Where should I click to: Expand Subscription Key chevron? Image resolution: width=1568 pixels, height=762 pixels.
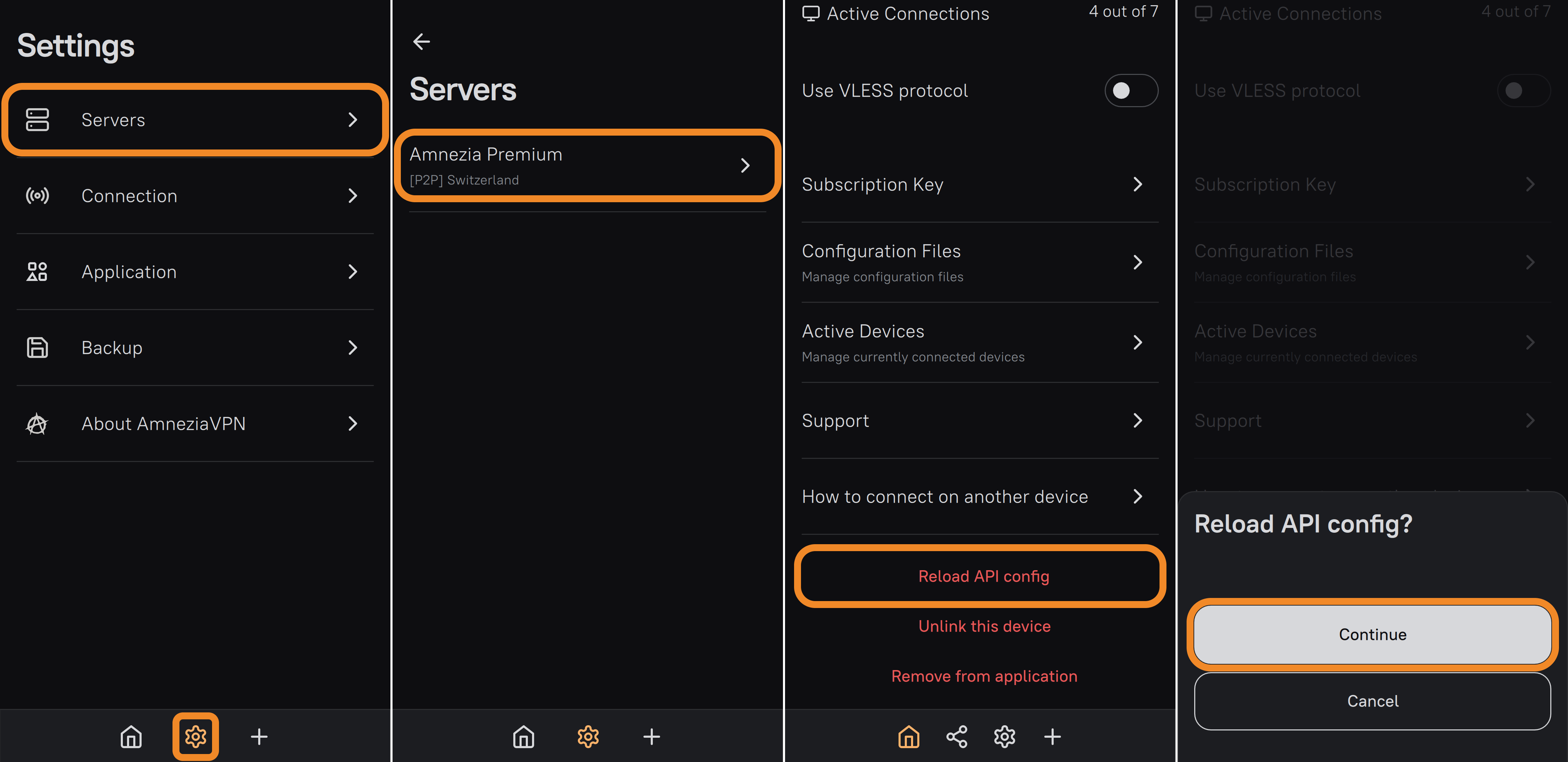pyautogui.click(x=1137, y=184)
